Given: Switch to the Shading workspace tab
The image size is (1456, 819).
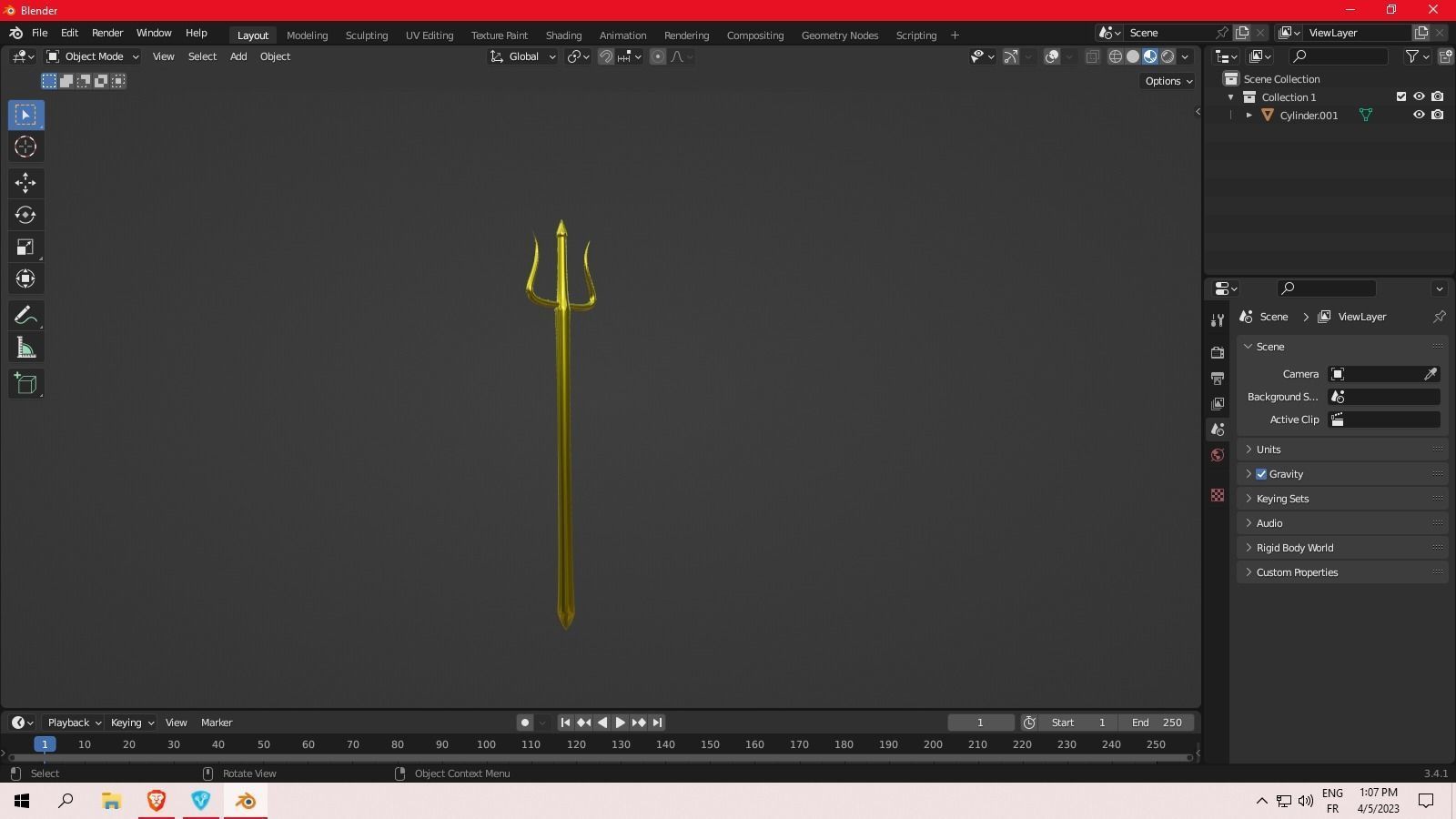Looking at the screenshot, I should click(x=562, y=35).
